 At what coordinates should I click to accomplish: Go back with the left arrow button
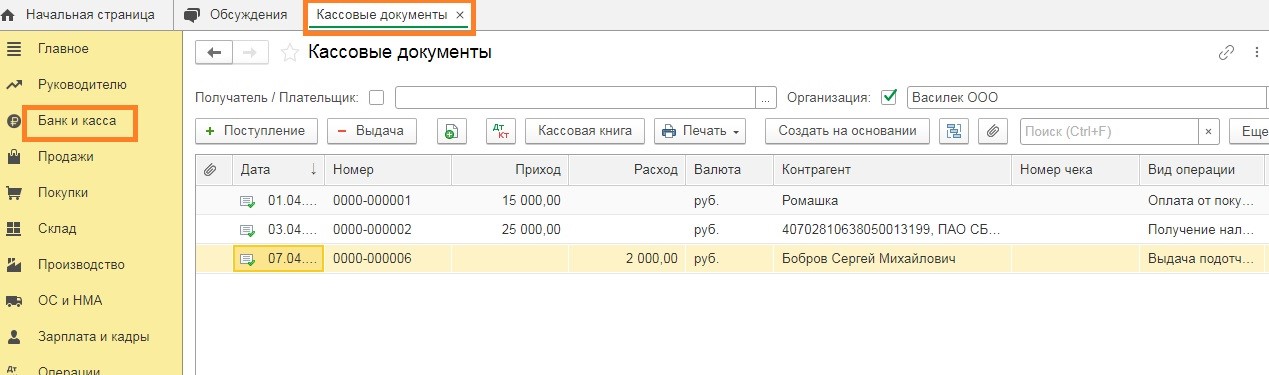coord(214,52)
